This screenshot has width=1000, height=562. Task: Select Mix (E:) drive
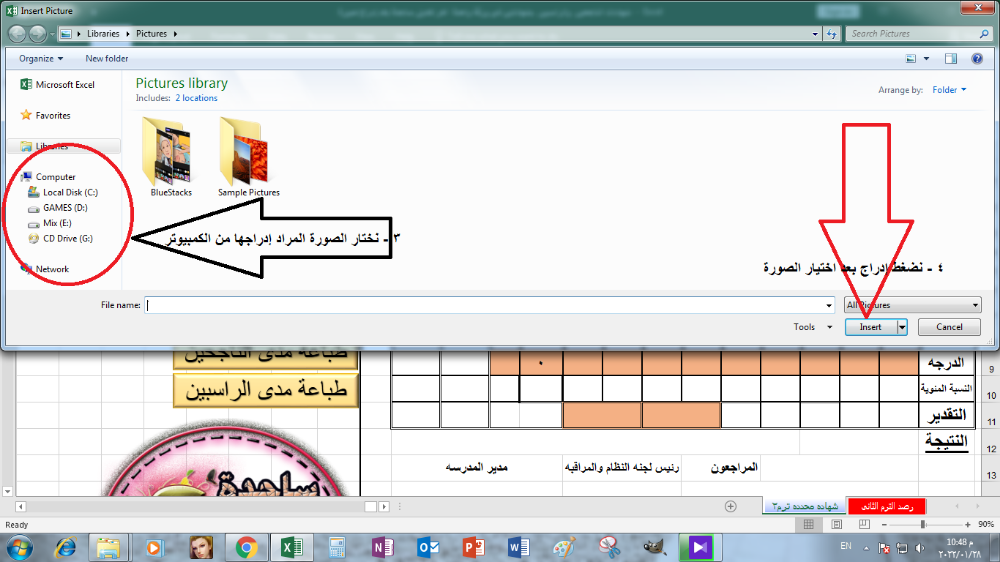coord(50,223)
